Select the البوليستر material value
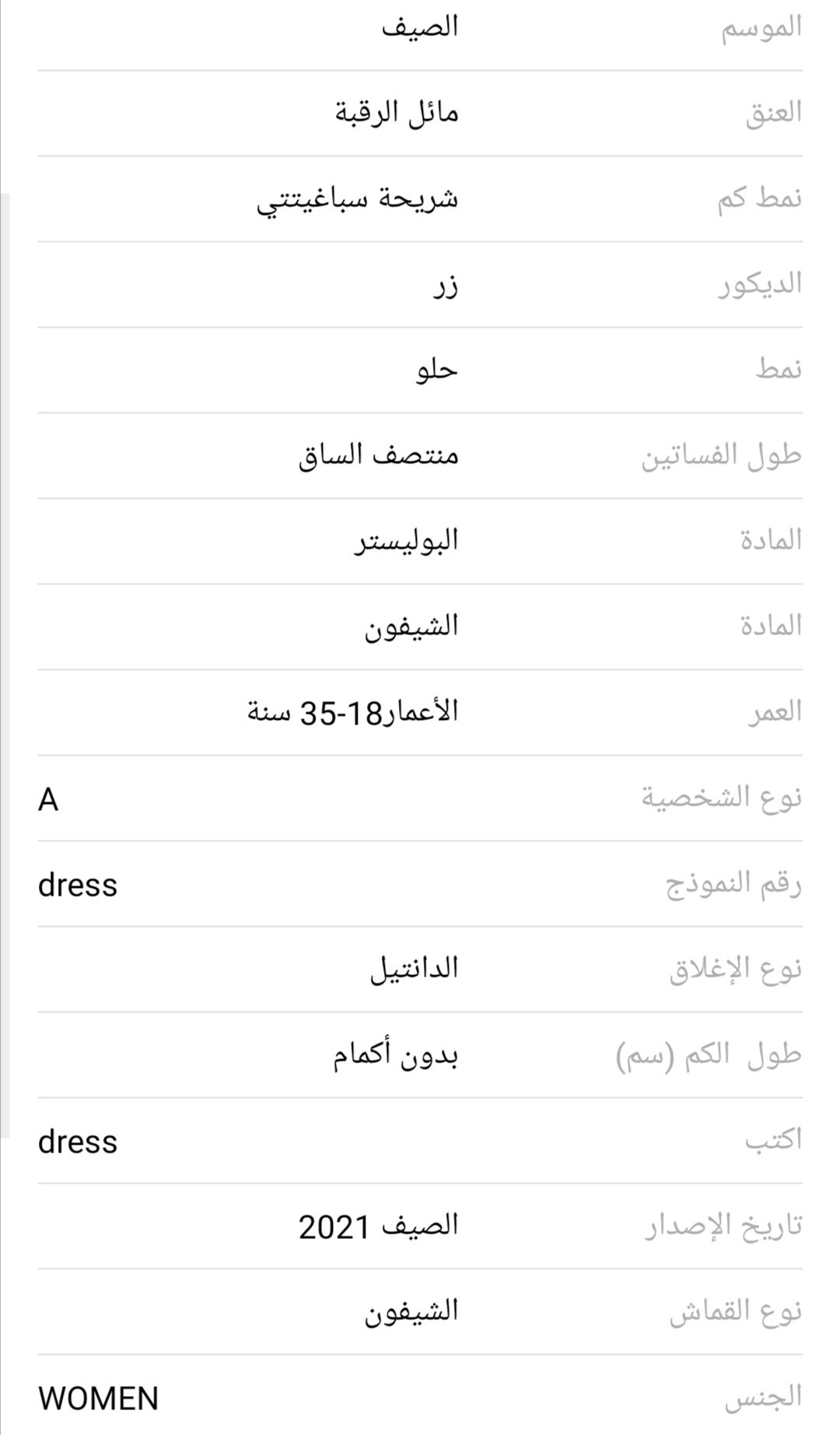This screenshot has width=840, height=1435. point(407,542)
